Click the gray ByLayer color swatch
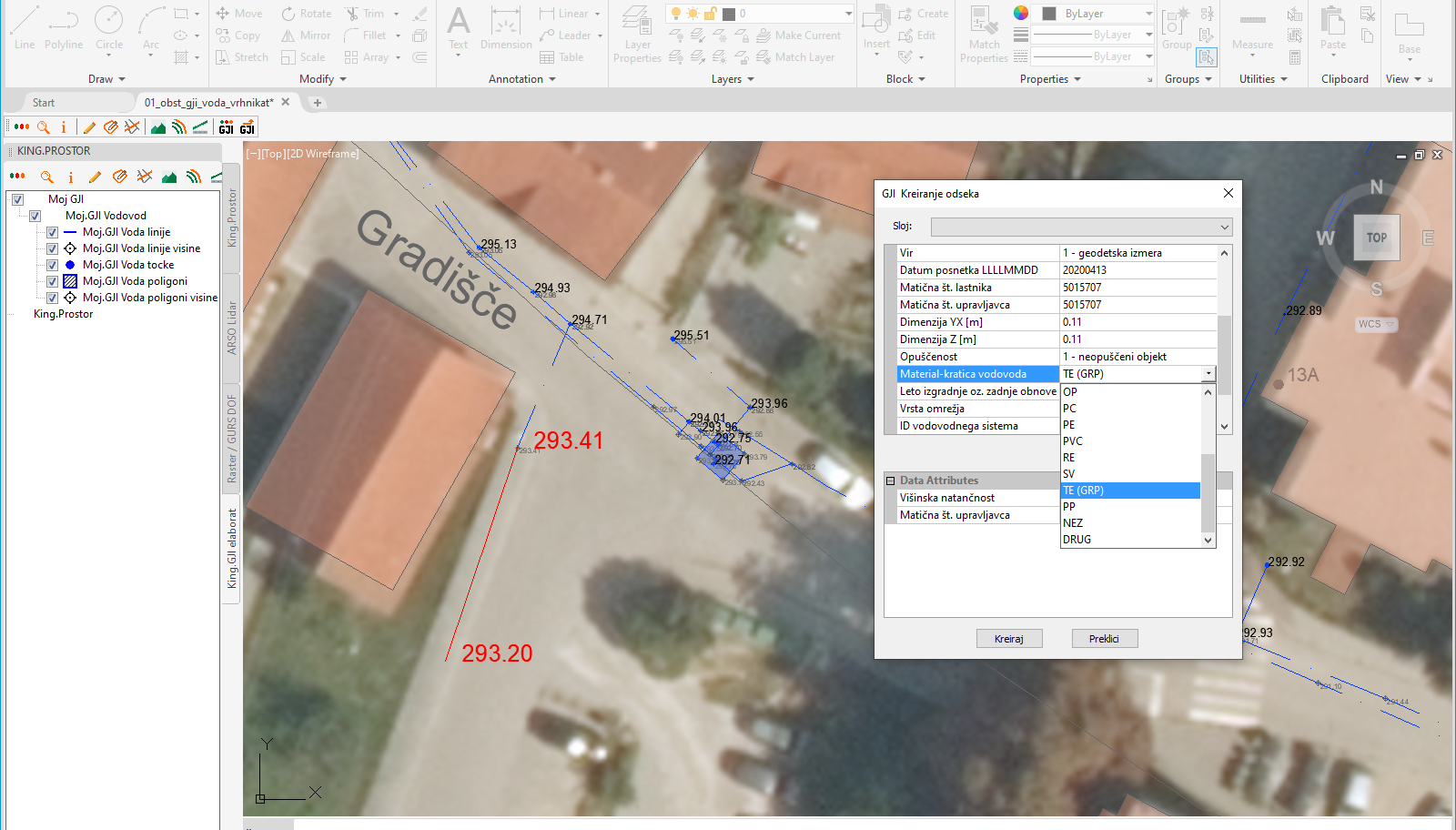1456x830 pixels. (x=1048, y=14)
